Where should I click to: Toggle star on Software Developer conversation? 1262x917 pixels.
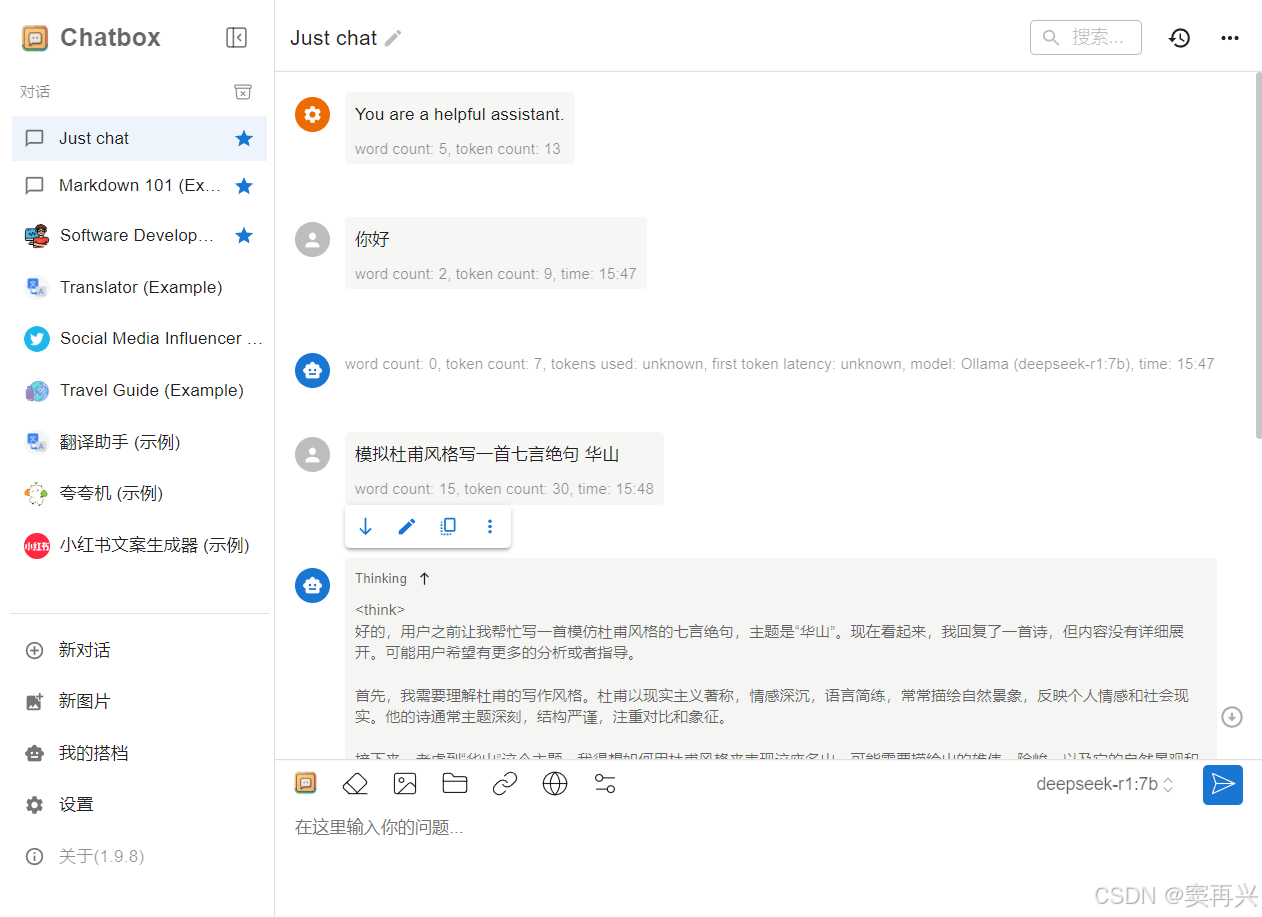click(x=244, y=235)
